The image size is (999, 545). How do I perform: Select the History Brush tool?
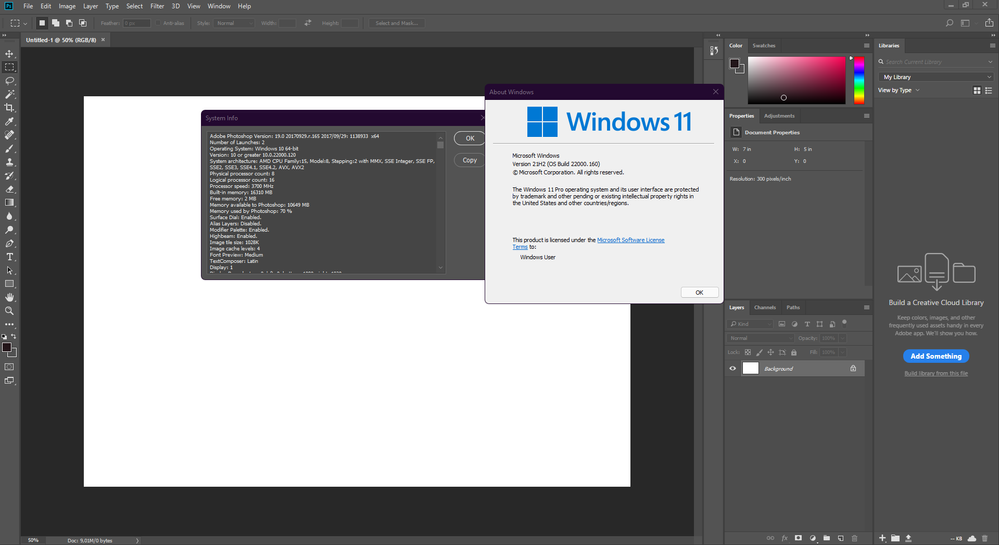(10, 175)
